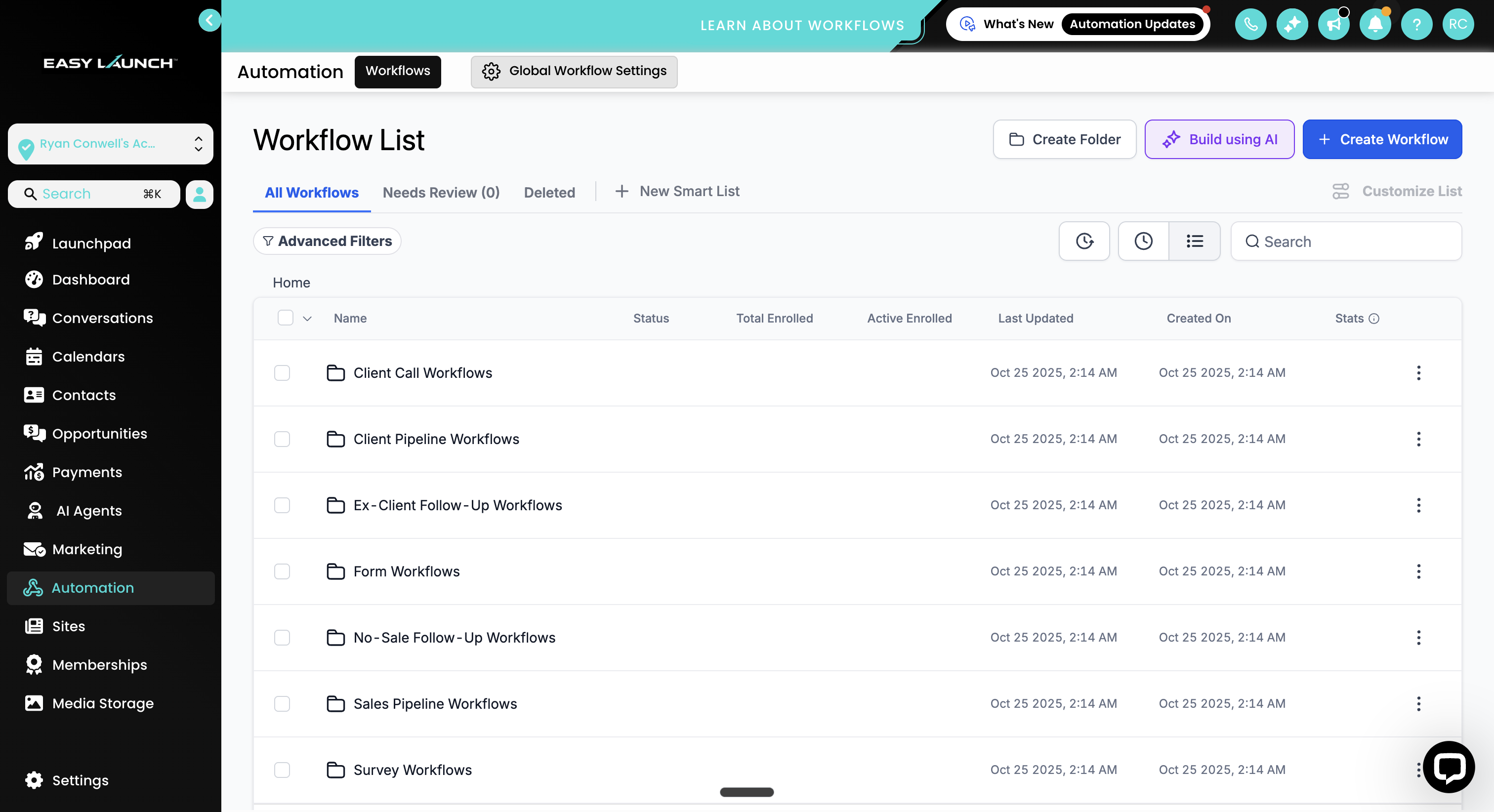Open the live chat widget bubble
This screenshot has width=1494, height=812.
point(1448,767)
